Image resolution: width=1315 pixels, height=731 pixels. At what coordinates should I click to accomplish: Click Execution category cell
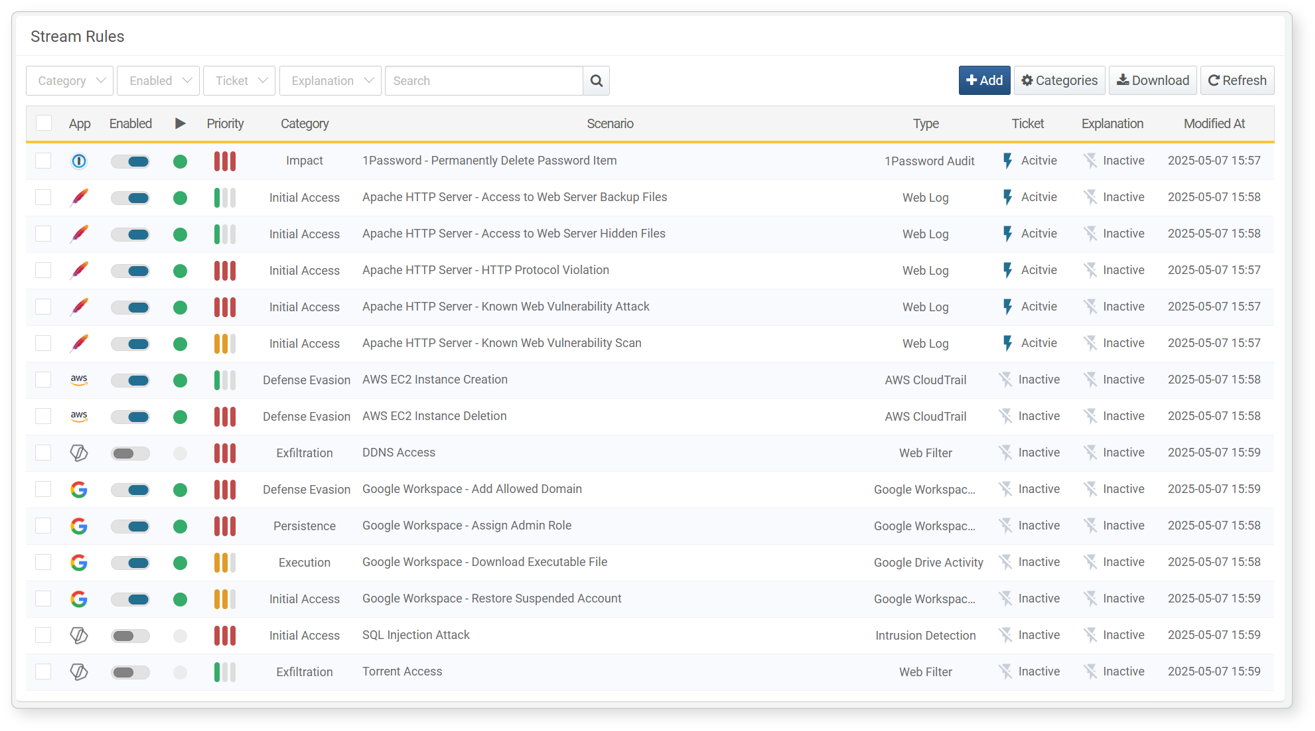304,563
